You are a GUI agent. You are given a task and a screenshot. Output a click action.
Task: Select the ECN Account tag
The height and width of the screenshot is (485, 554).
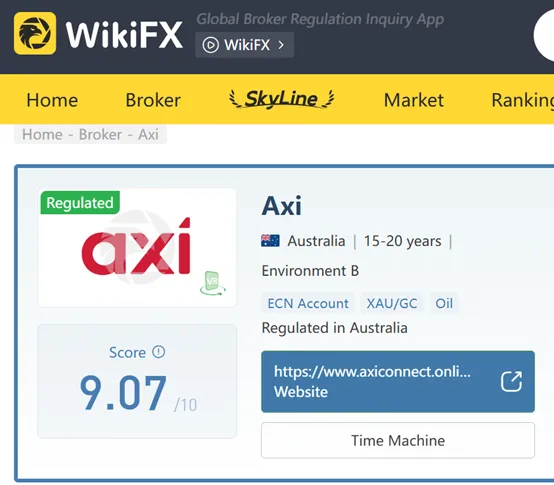pos(308,303)
